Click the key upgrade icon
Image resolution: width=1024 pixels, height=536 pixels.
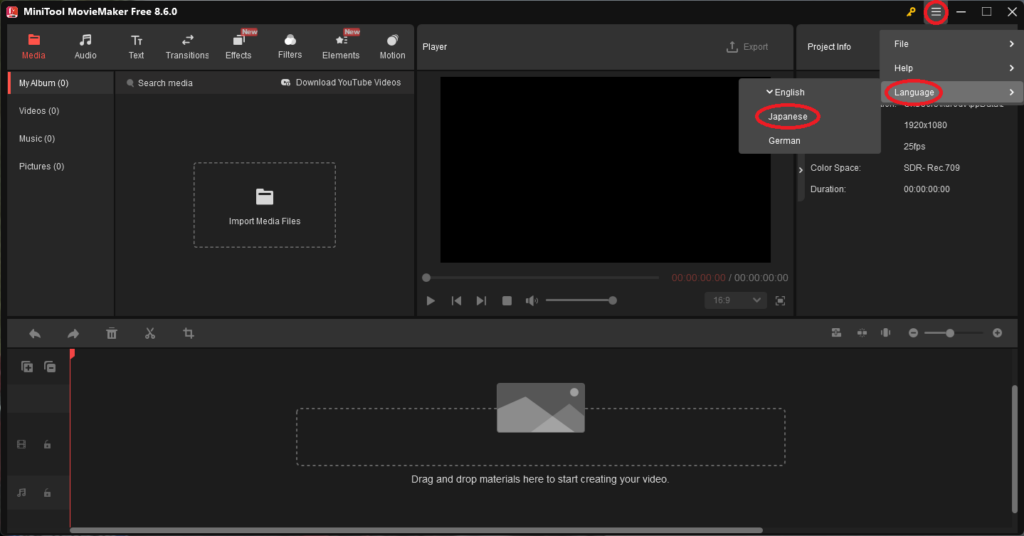click(911, 12)
